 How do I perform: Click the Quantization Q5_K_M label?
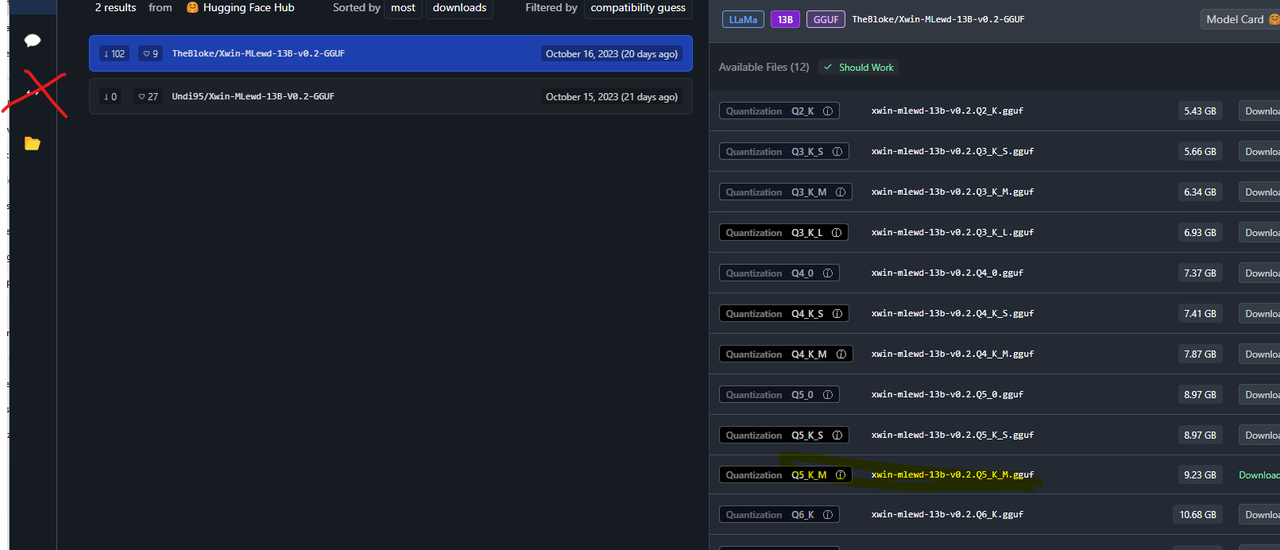[786, 475]
